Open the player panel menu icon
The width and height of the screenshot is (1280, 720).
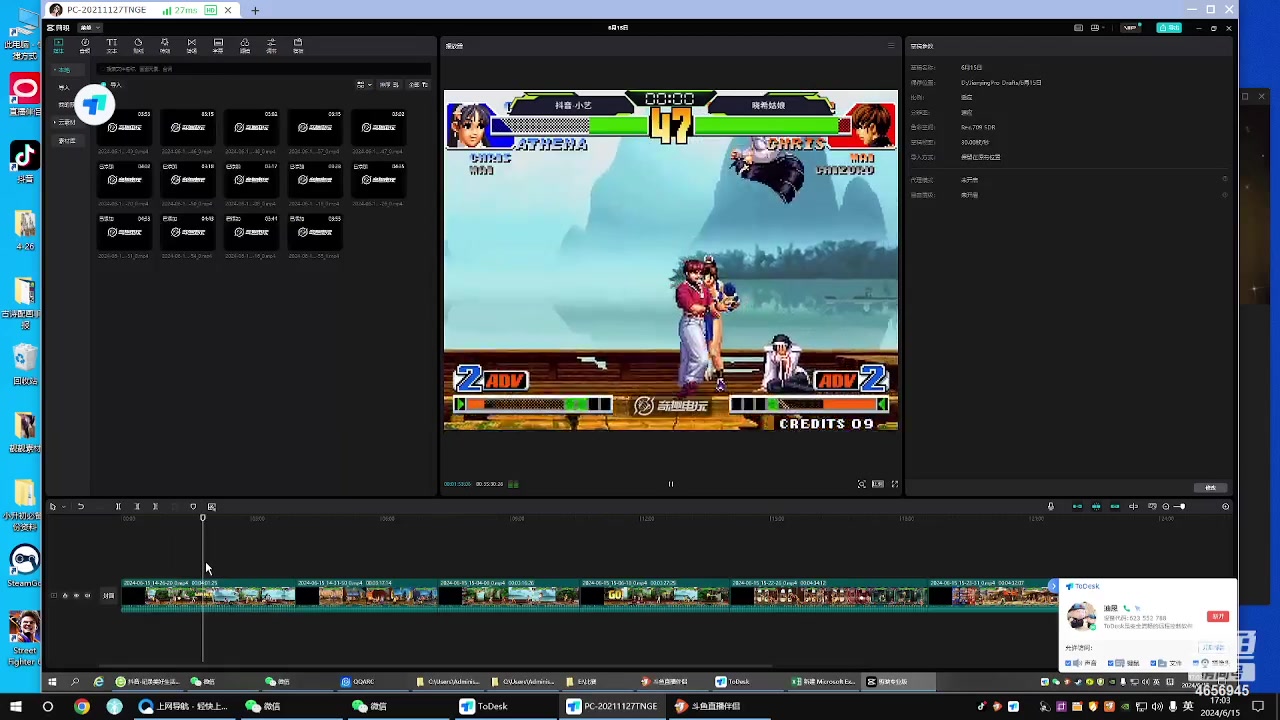(x=891, y=46)
